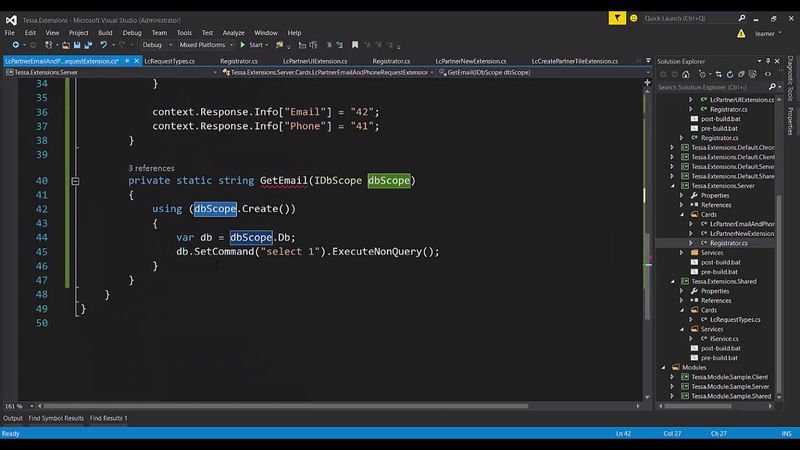Click the '3 references' CodeLens link
Screen dimensions: 800x450
(151, 168)
